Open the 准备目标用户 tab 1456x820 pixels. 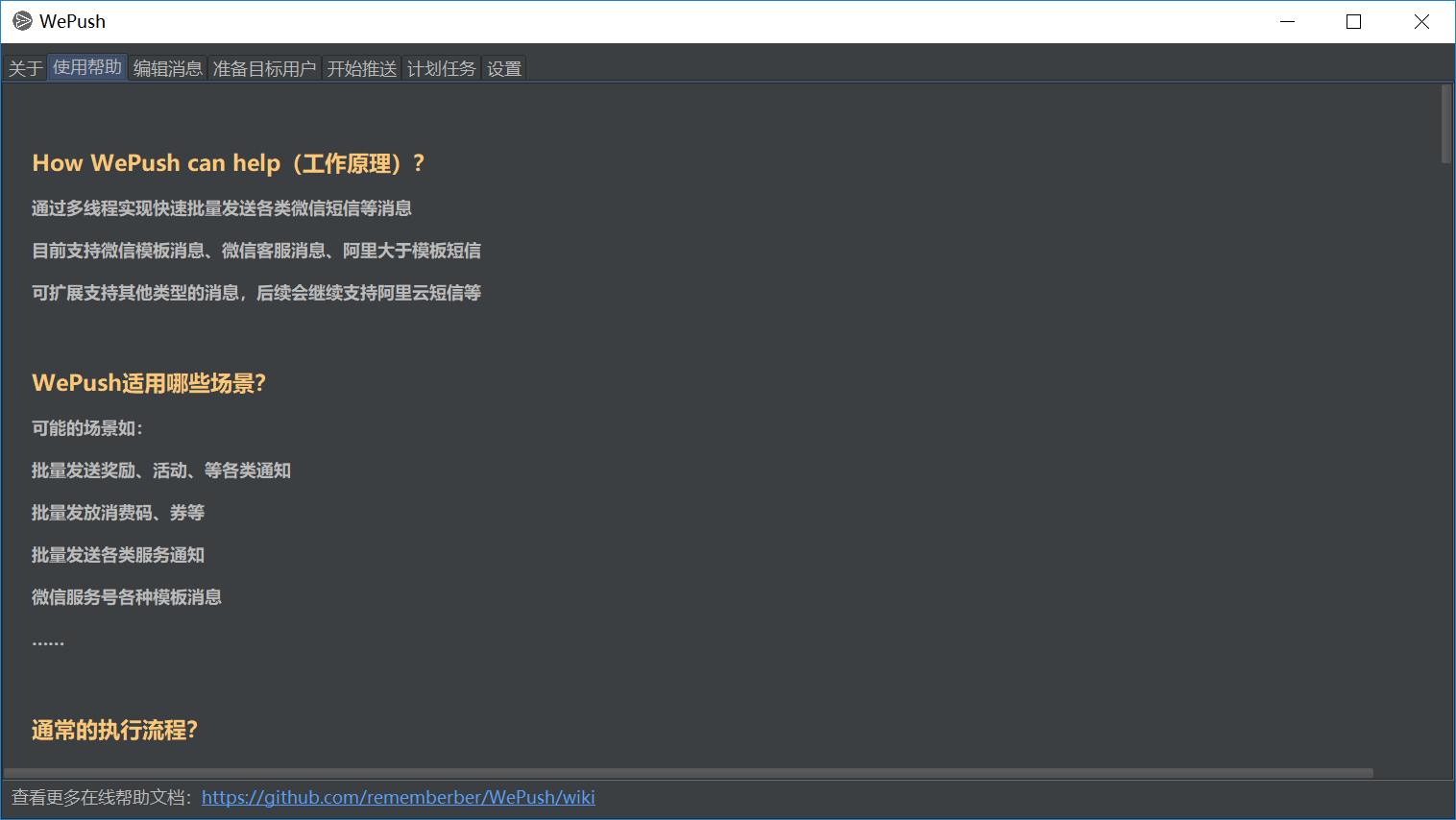(x=264, y=68)
